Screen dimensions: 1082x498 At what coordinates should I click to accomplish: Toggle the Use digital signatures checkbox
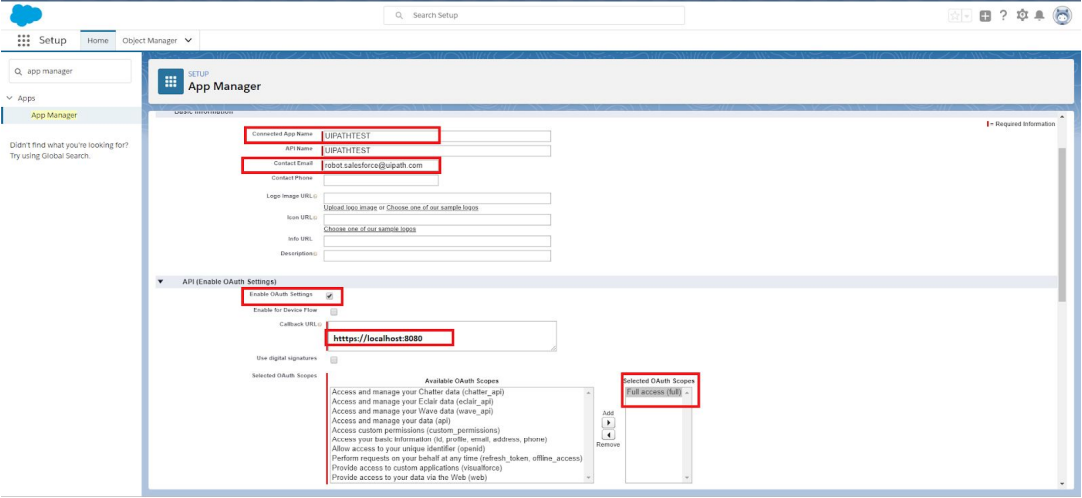(334, 360)
